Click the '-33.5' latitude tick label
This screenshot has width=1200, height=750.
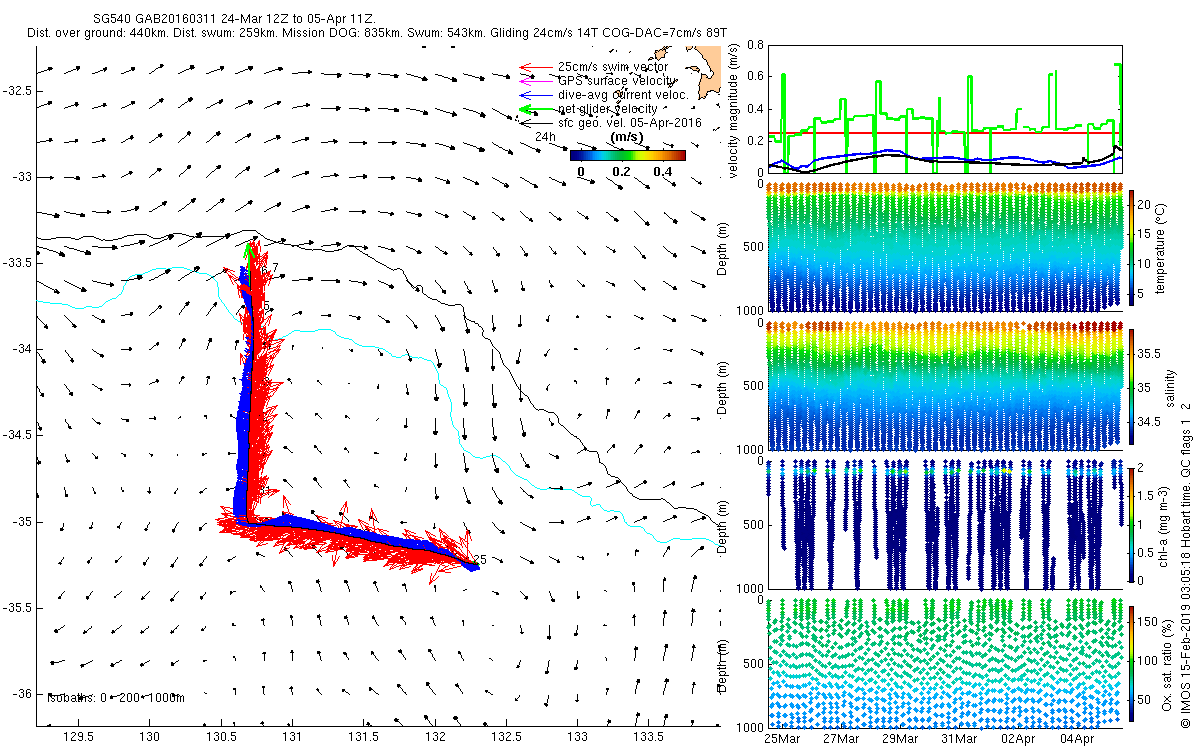(x=18, y=263)
